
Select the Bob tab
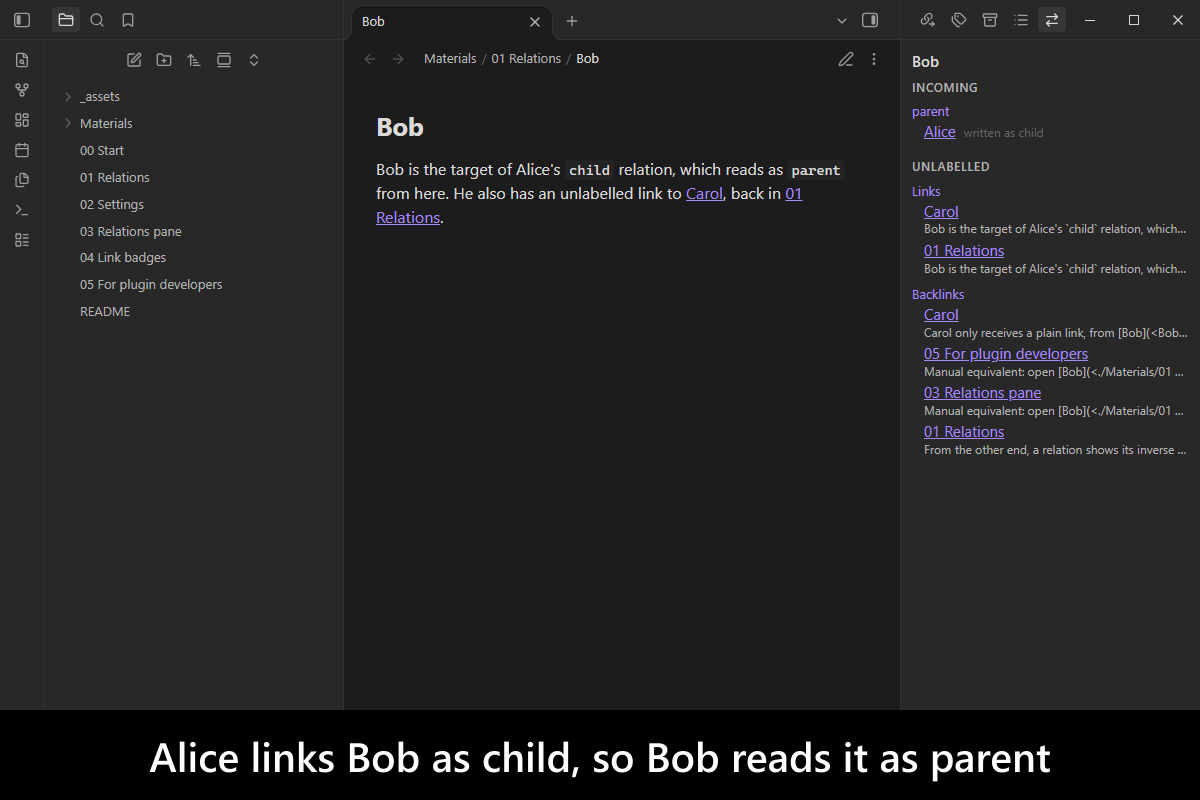point(450,21)
